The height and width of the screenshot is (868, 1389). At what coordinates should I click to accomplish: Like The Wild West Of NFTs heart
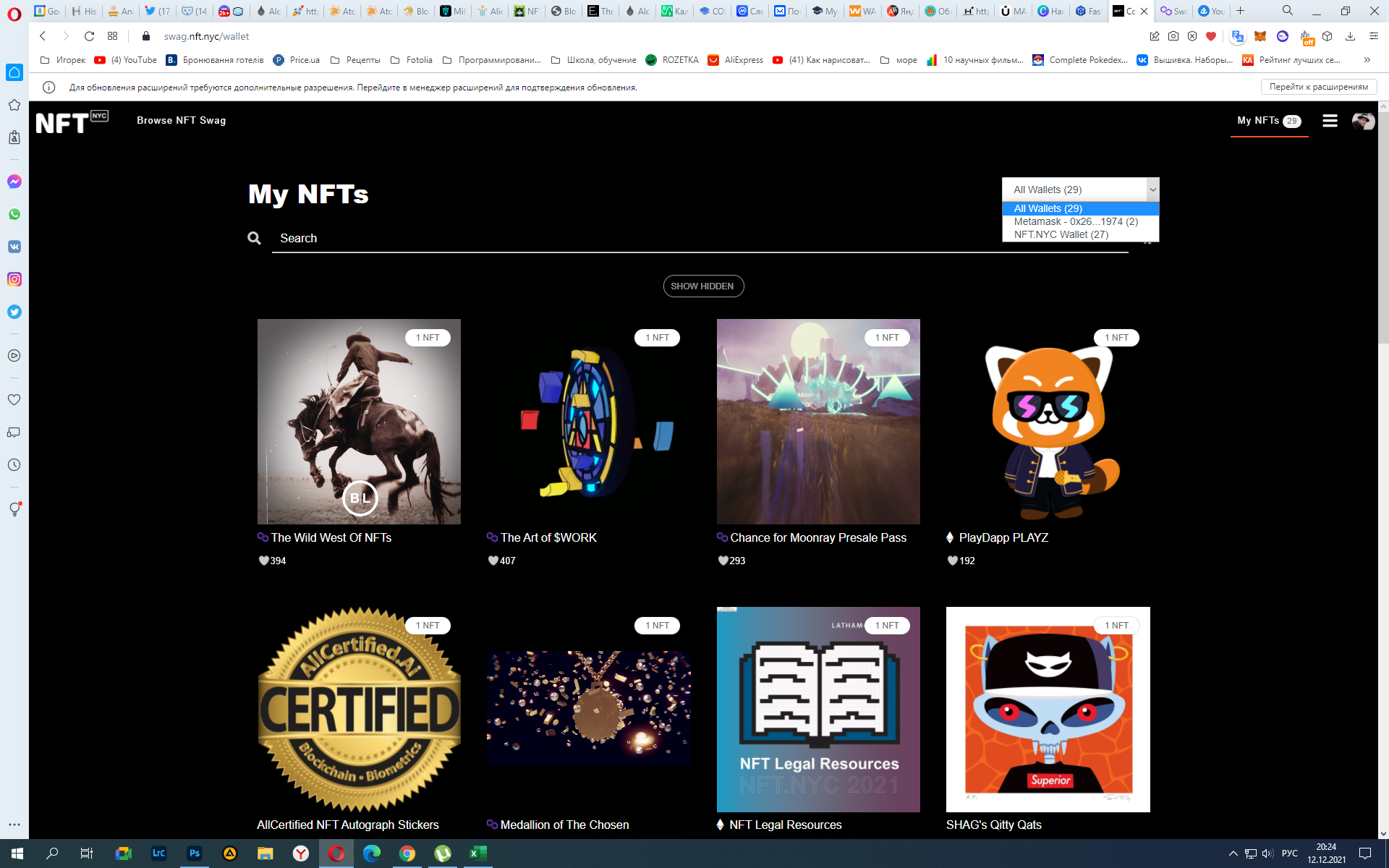[264, 561]
